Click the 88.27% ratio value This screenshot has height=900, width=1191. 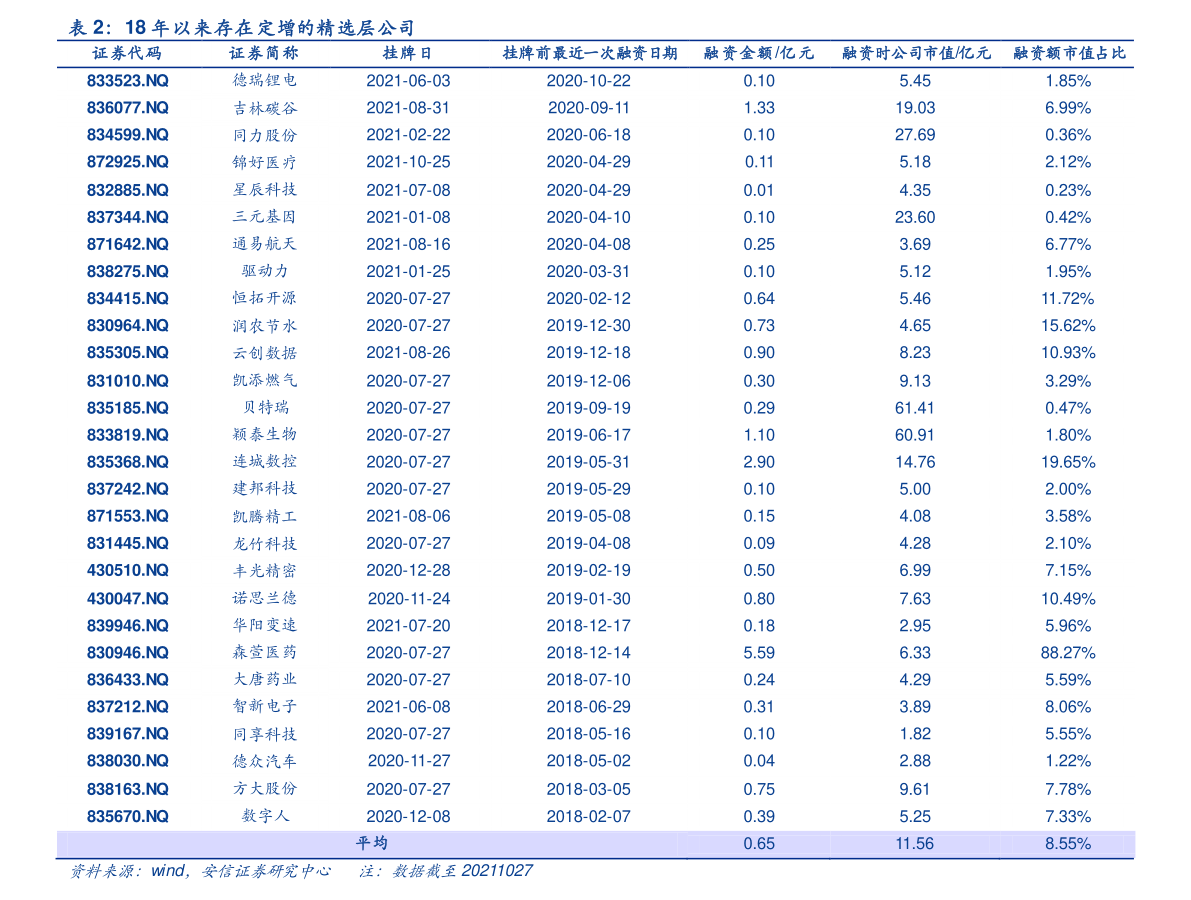pyautogui.click(x=1068, y=652)
